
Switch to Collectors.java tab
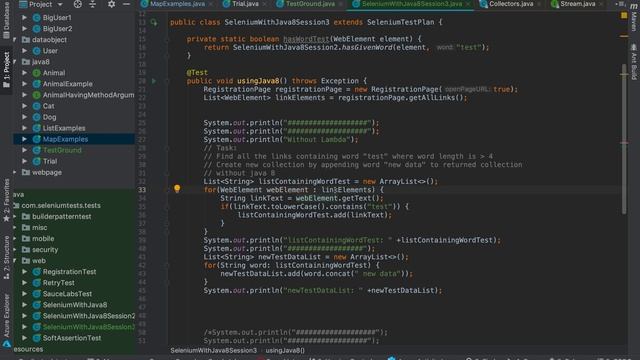(x=511, y=4)
